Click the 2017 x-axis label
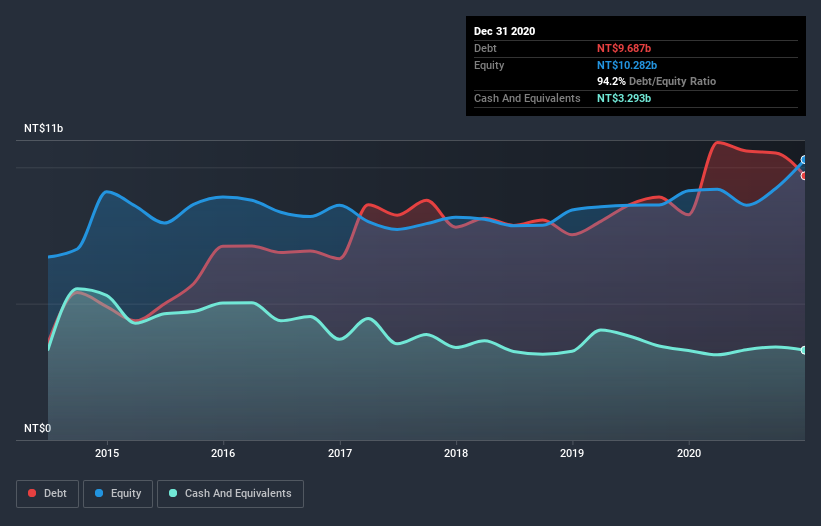 340,453
